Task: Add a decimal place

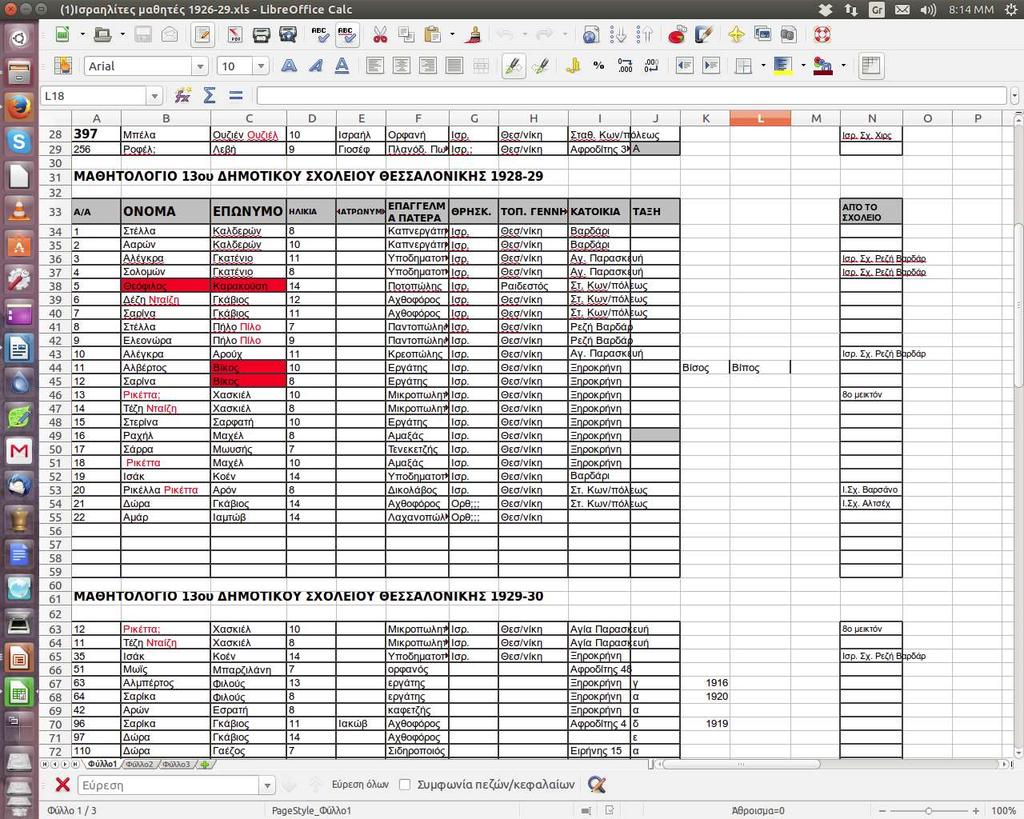Action: (625, 65)
